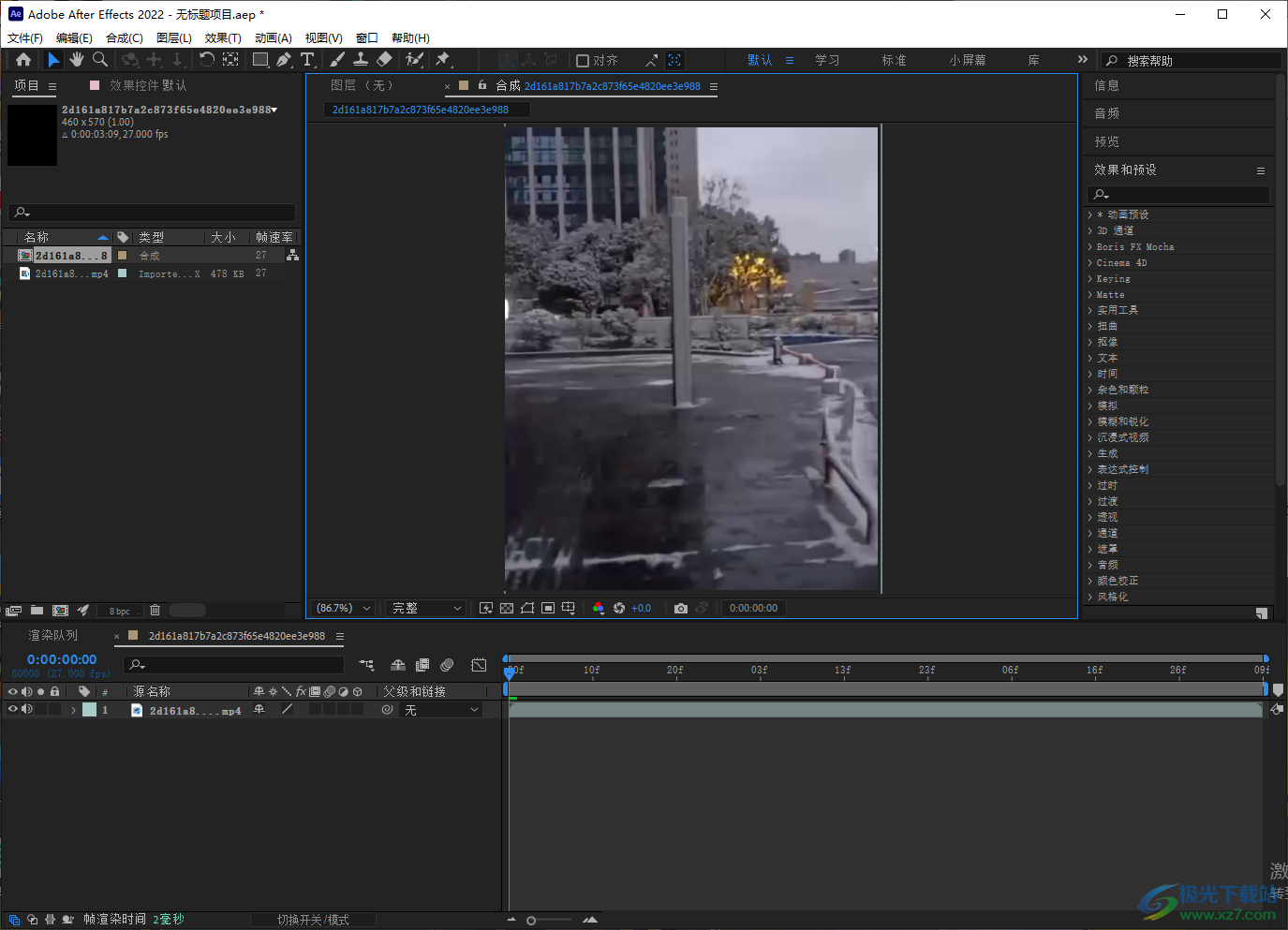
Task: Switch to the 小屏幕 workspace
Action: [x=968, y=60]
